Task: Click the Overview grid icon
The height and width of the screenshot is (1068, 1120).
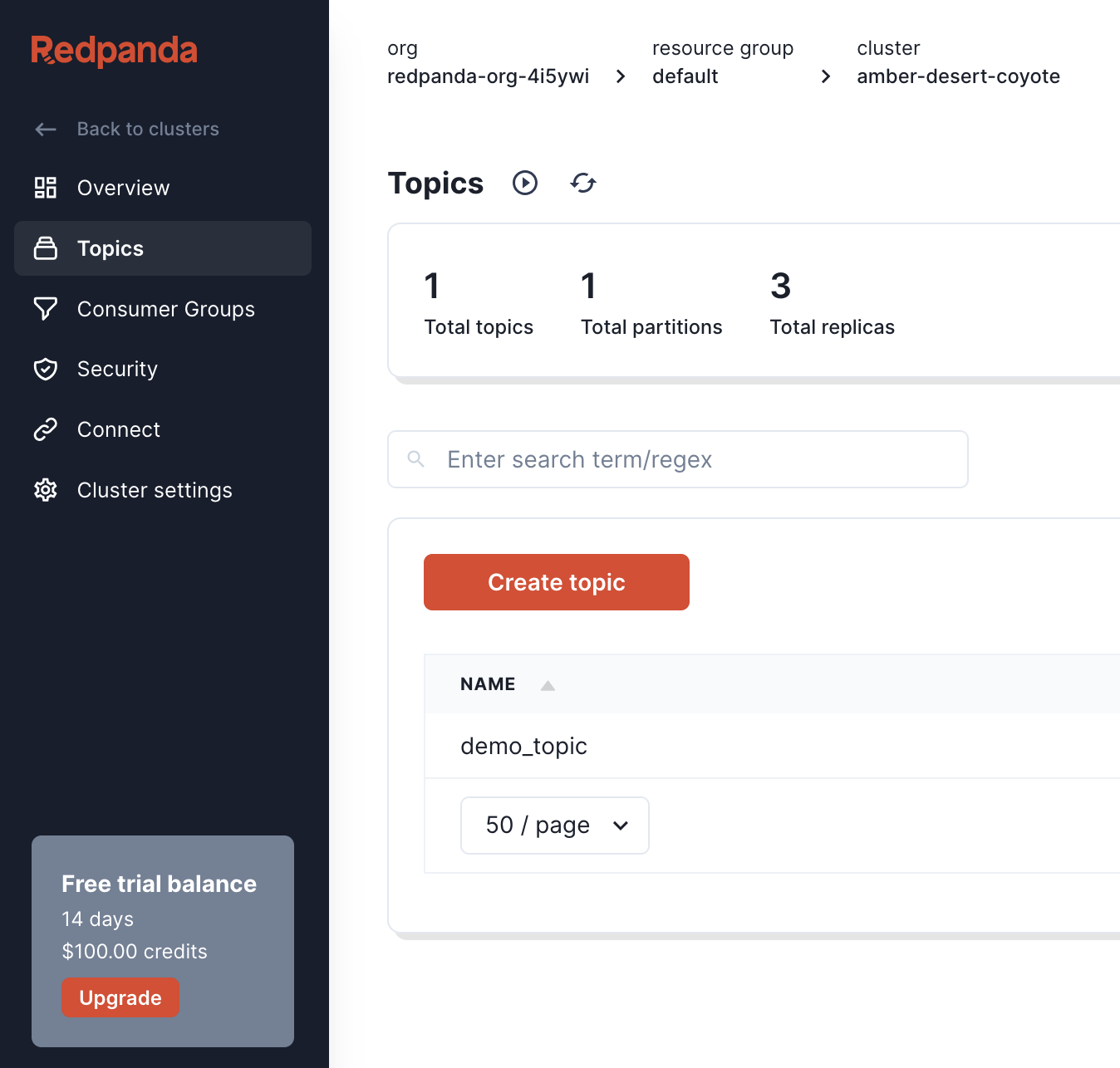Action: point(46,188)
